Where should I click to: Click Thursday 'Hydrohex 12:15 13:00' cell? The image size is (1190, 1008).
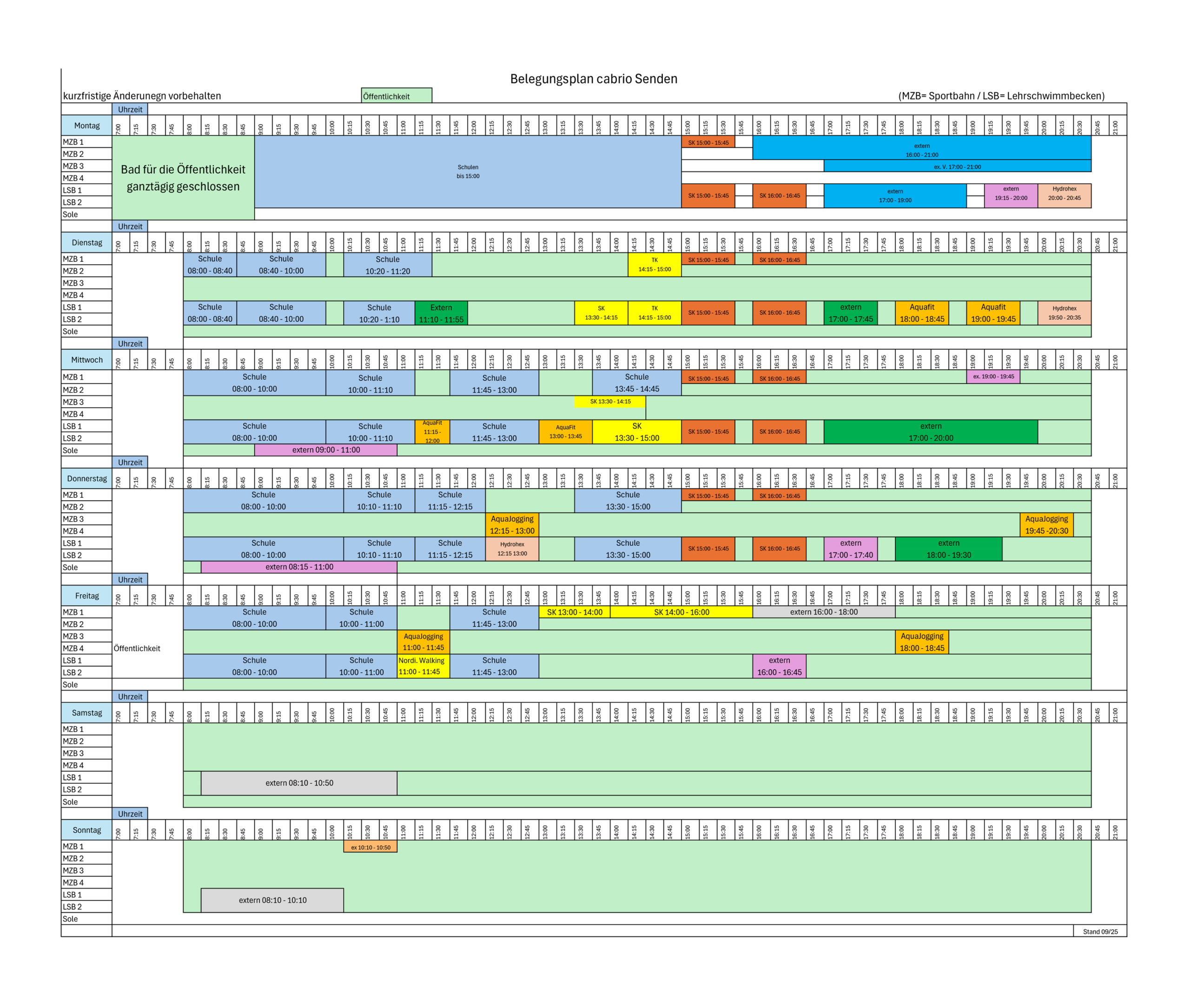point(512,549)
